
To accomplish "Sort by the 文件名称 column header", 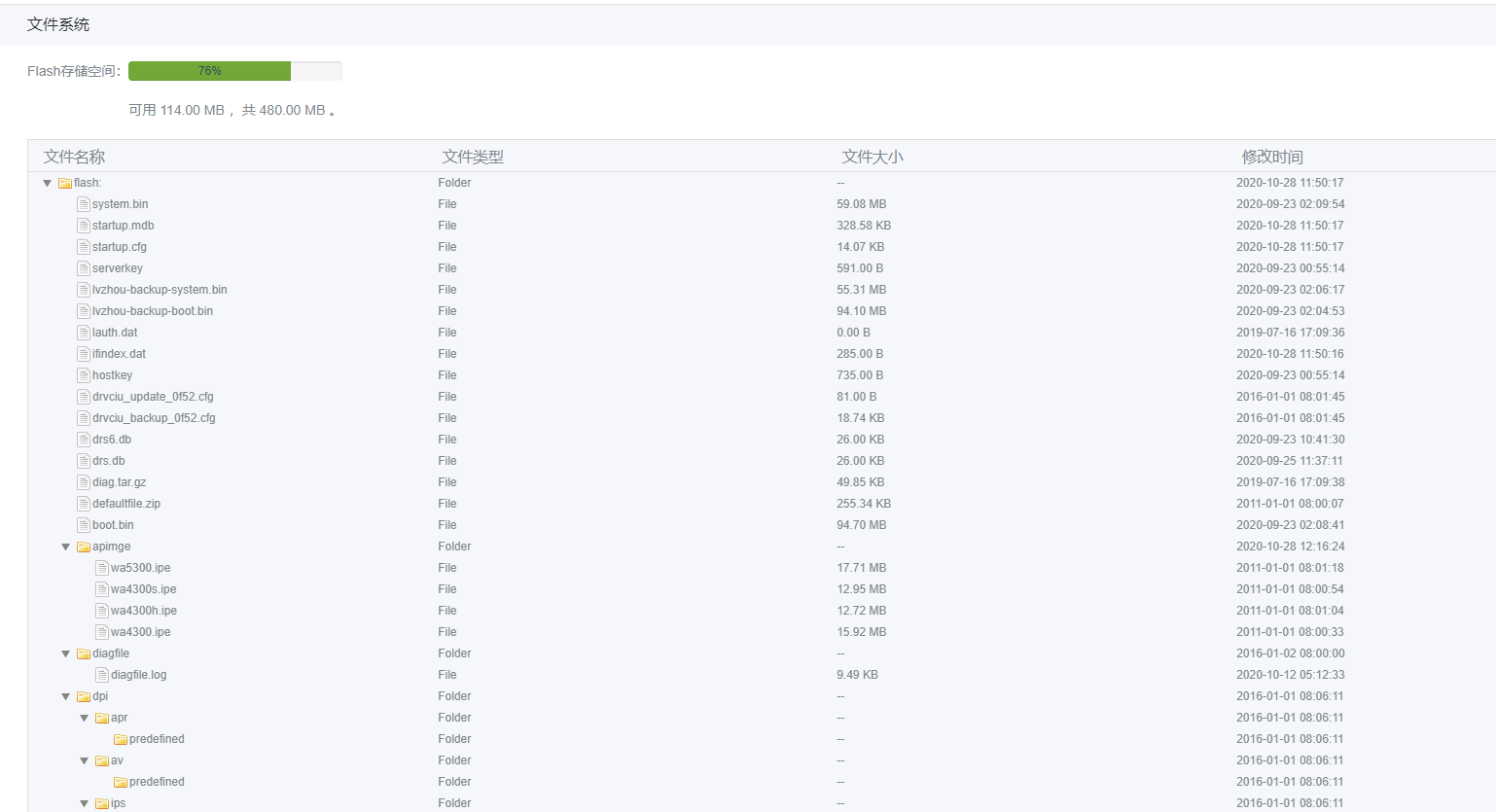I will coord(74,157).
